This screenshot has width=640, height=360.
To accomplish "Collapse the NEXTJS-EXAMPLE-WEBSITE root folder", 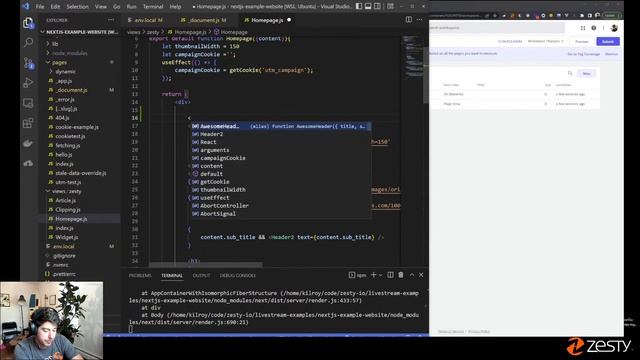I will pos(80,32).
